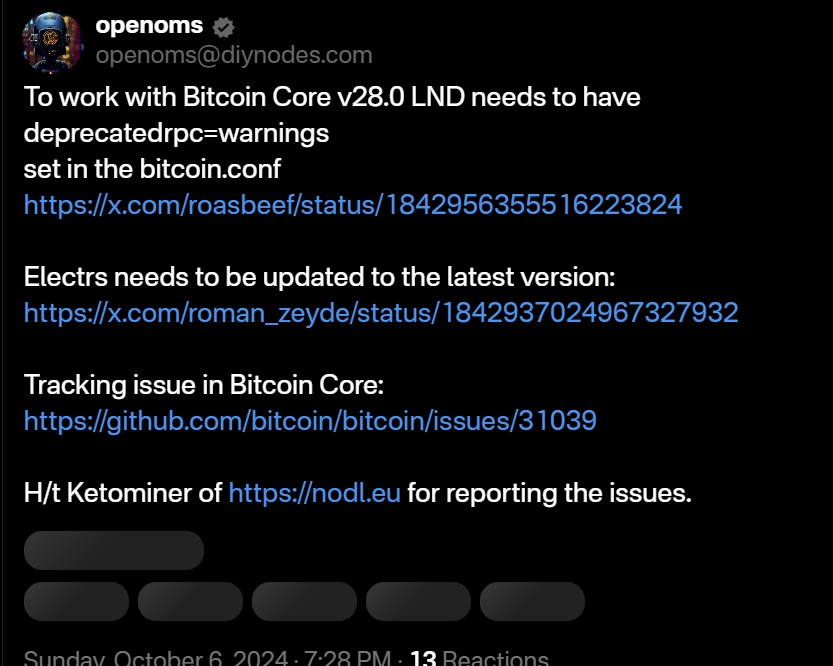Click the openoms@diynodes.com handle
This screenshot has width=833, height=666.
click(x=233, y=55)
